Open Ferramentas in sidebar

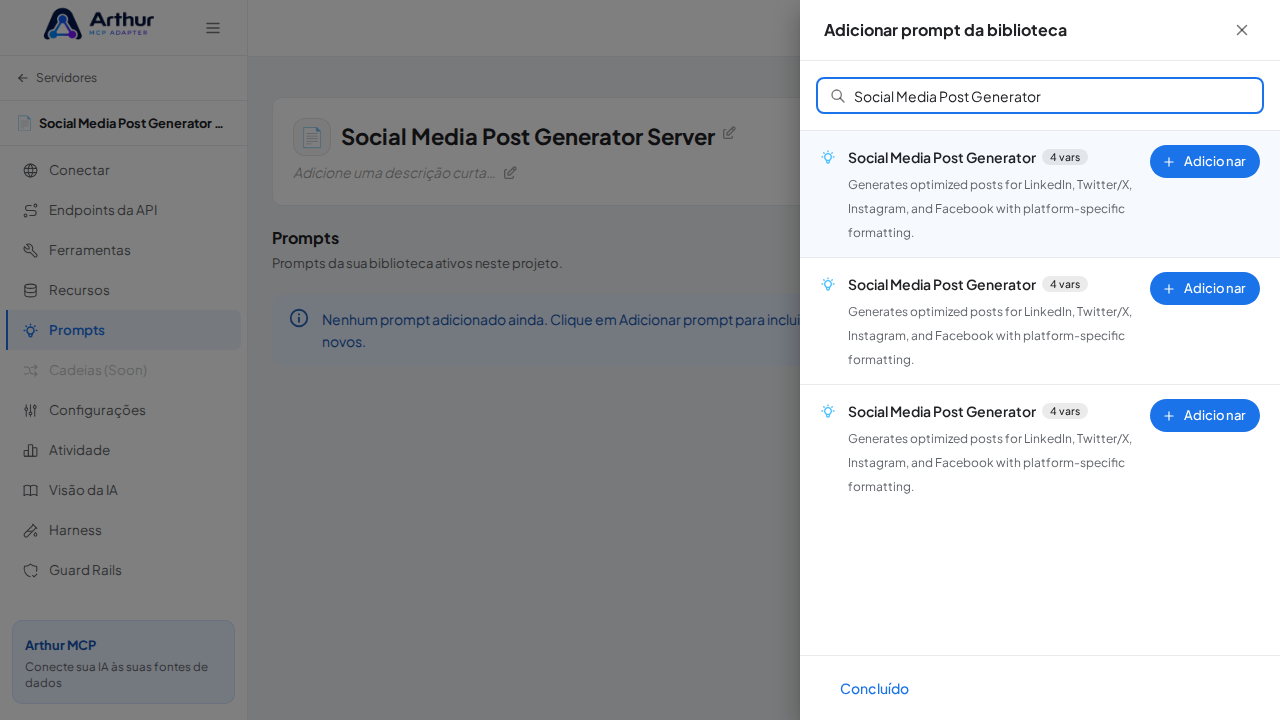(123, 250)
